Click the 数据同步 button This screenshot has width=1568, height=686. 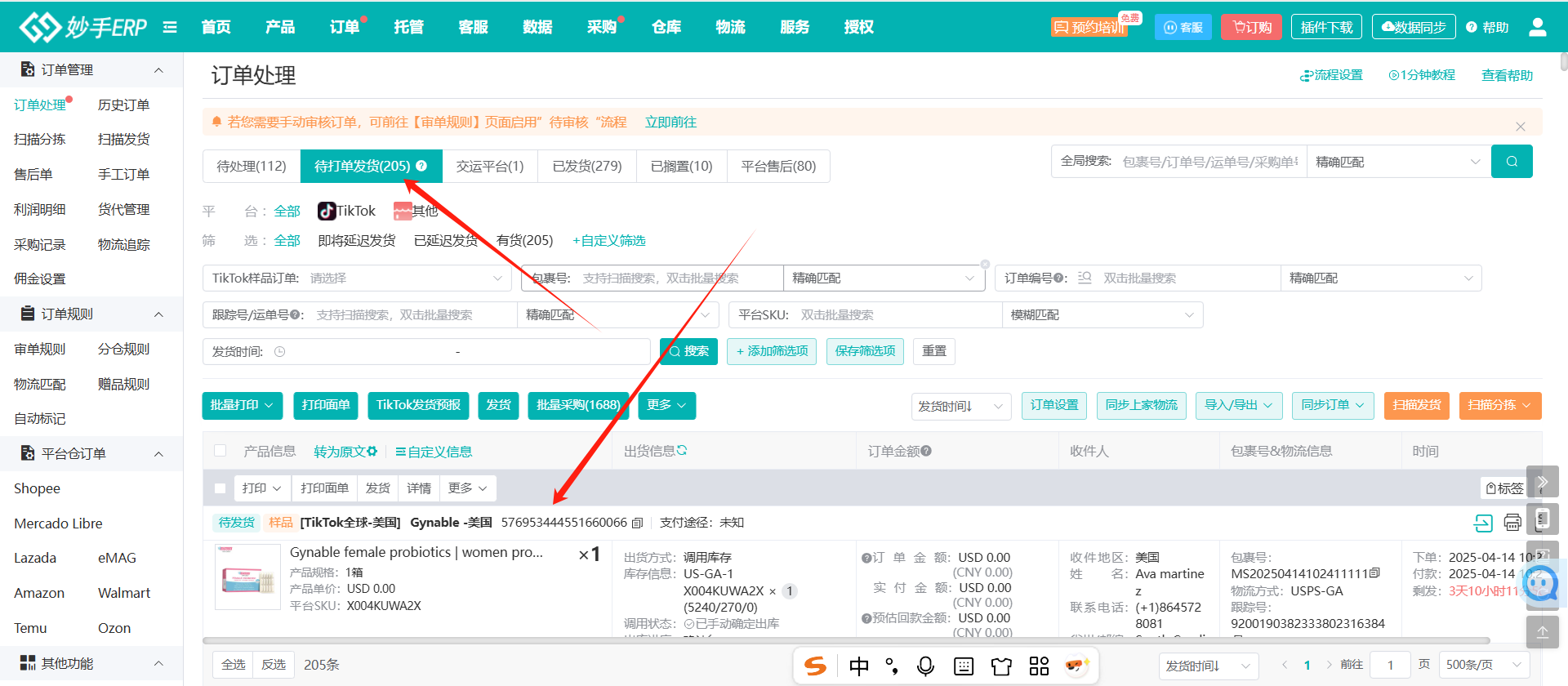[x=1414, y=27]
